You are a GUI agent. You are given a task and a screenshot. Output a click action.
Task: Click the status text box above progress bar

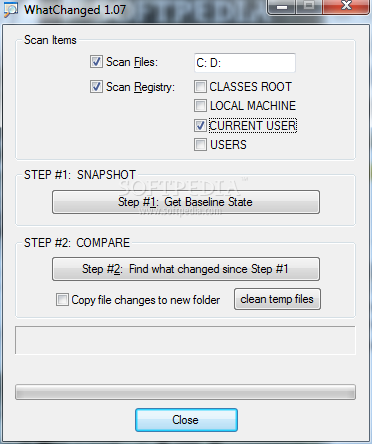(185, 340)
